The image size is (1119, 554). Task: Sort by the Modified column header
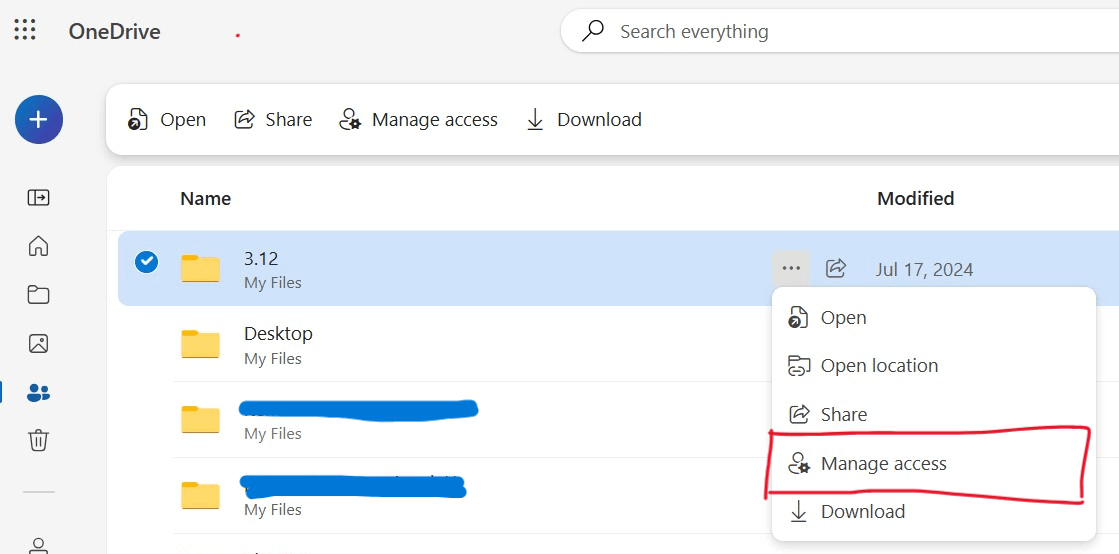coord(916,198)
